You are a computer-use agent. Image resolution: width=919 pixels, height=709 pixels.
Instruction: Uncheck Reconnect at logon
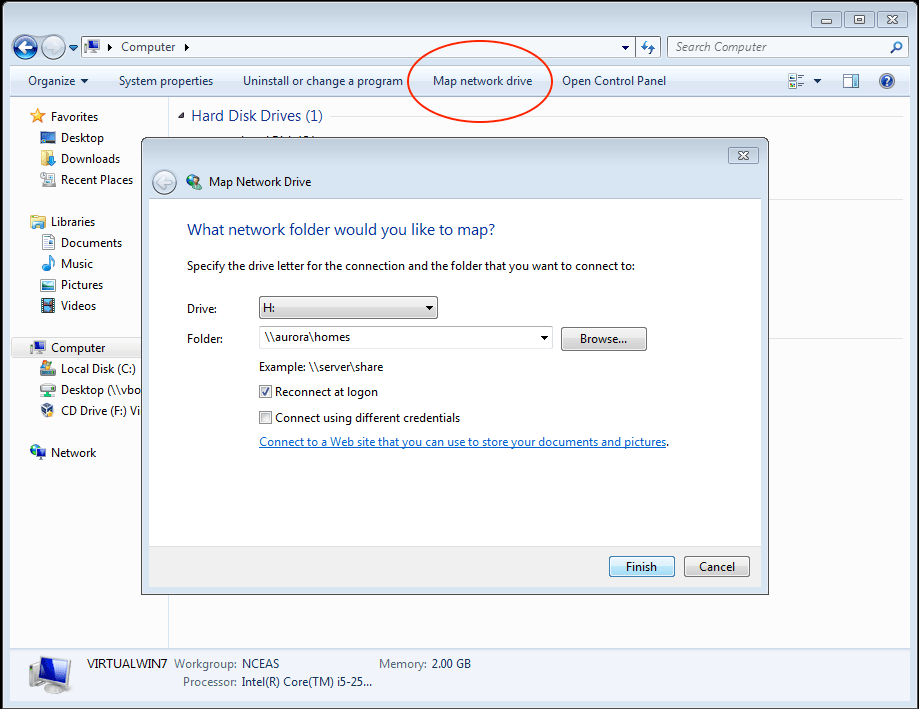[x=266, y=392]
